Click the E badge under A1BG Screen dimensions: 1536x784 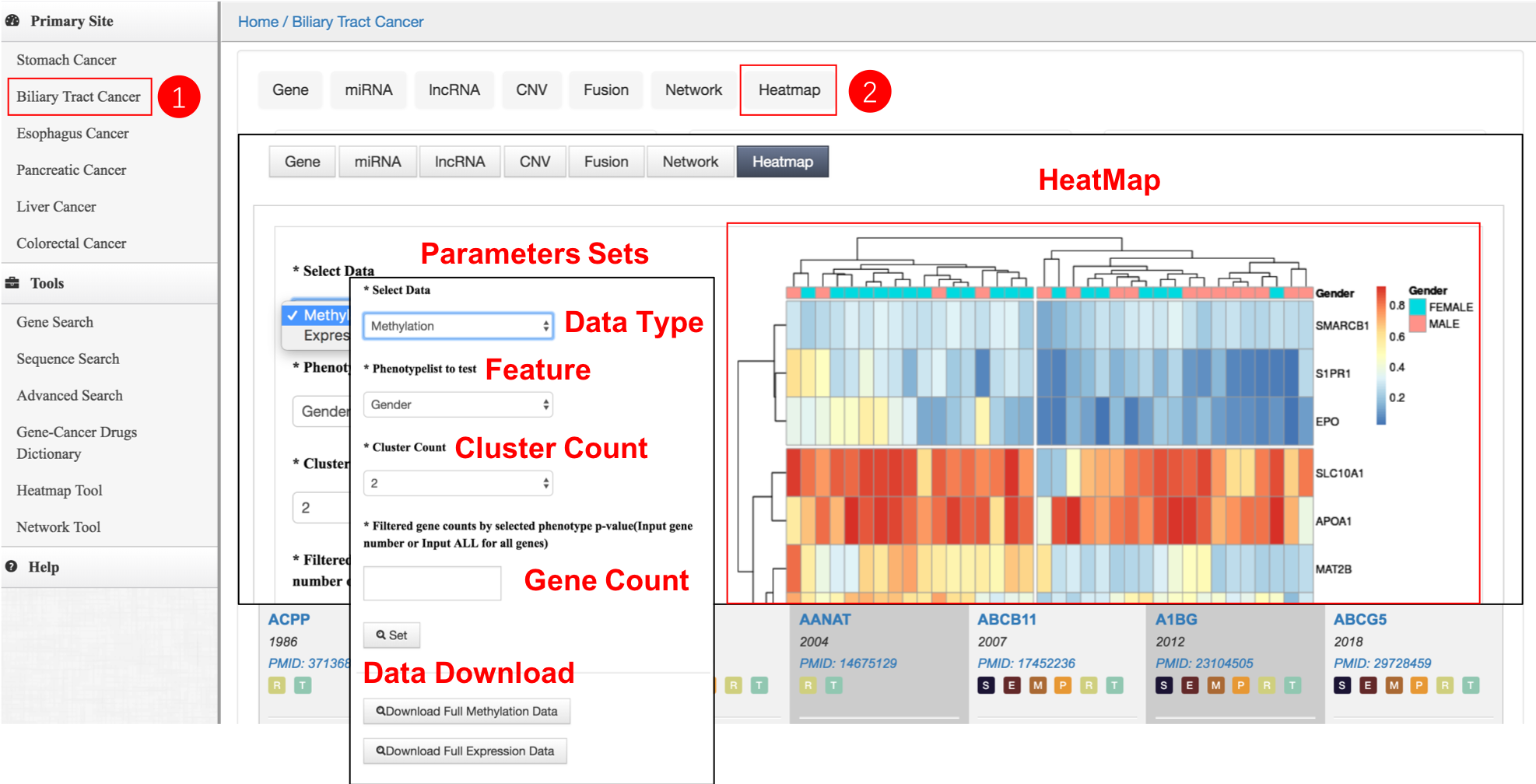1190,685
